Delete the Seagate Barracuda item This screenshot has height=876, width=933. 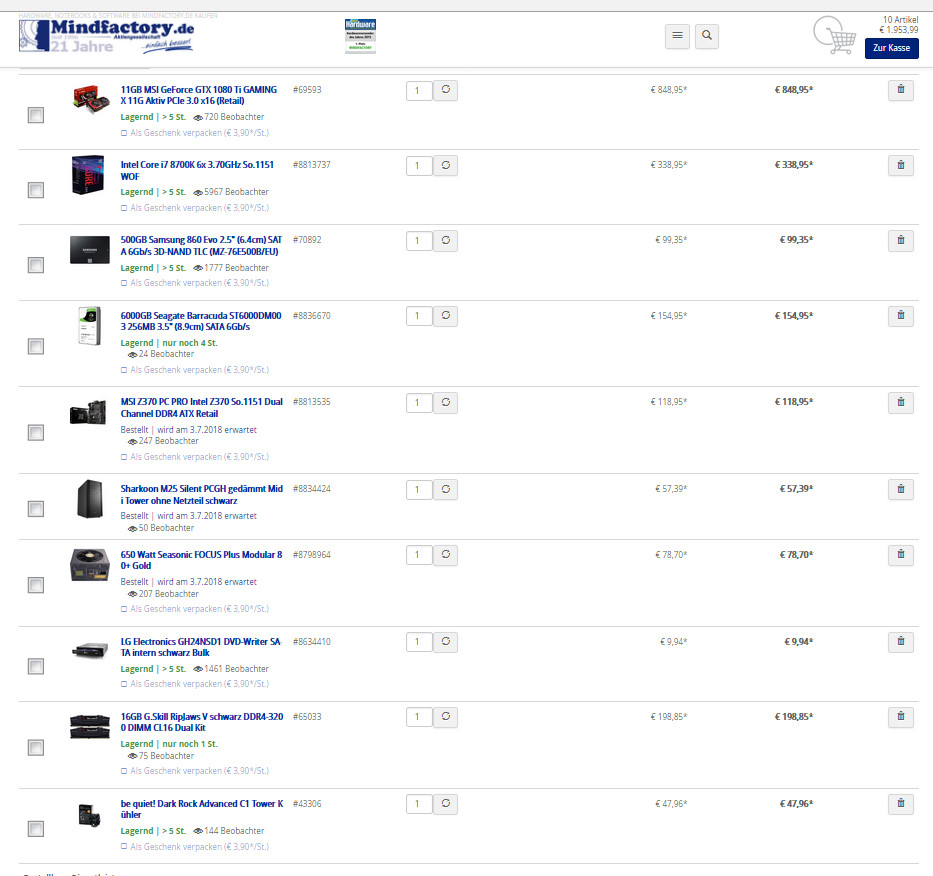tap(901, 315)
